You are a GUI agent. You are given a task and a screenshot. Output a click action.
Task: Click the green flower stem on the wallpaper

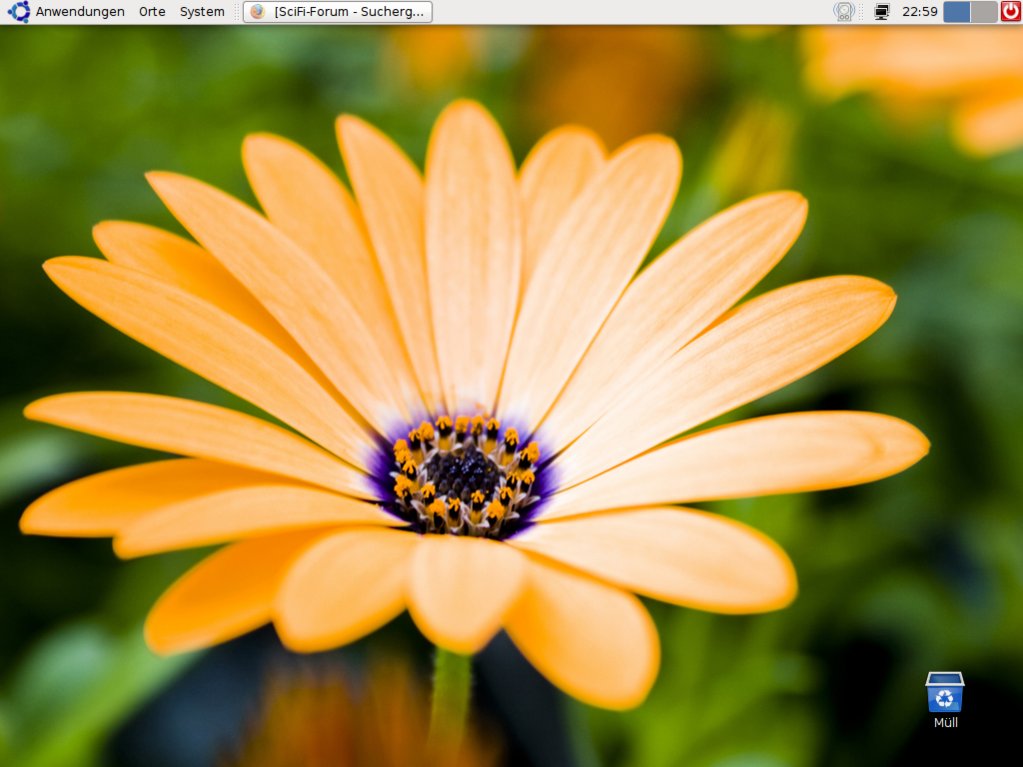[x=450, y=700]
